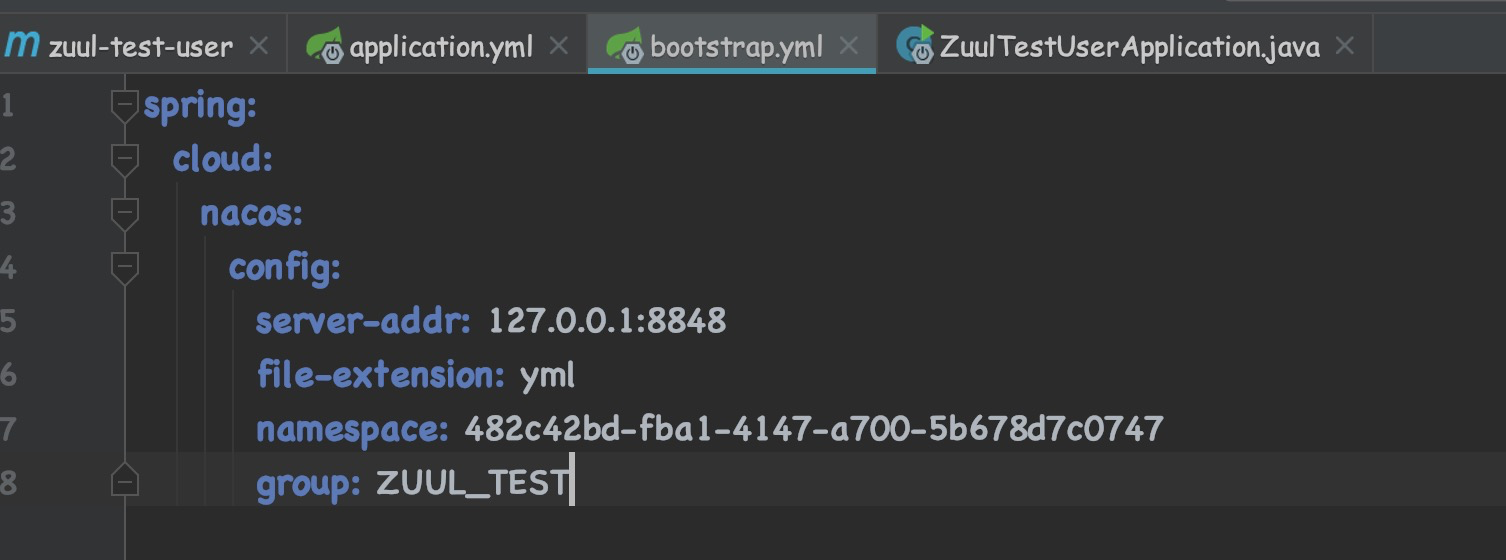Collapse the 'config:' block fold marker
1506x560 pixels.
point(124,267)
